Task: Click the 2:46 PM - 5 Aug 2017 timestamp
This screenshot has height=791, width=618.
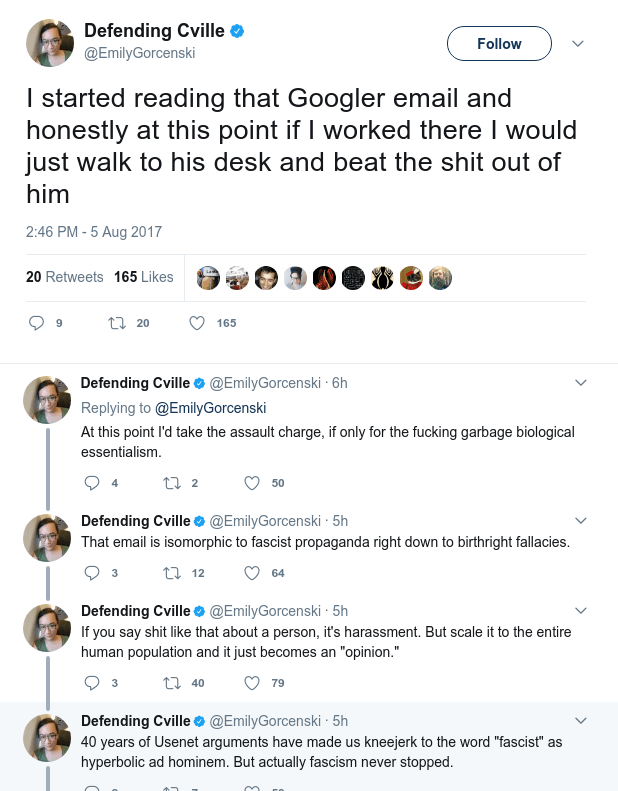Action: [94, 232]
